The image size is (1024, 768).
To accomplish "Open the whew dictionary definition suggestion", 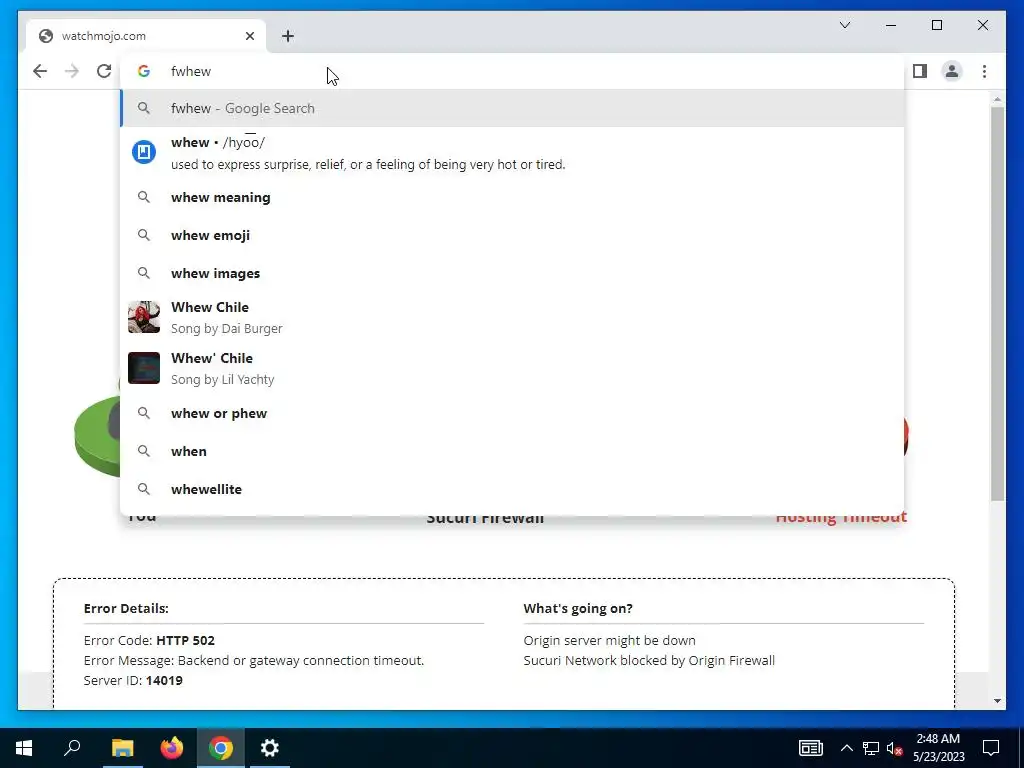I will [x=513, y=153].
